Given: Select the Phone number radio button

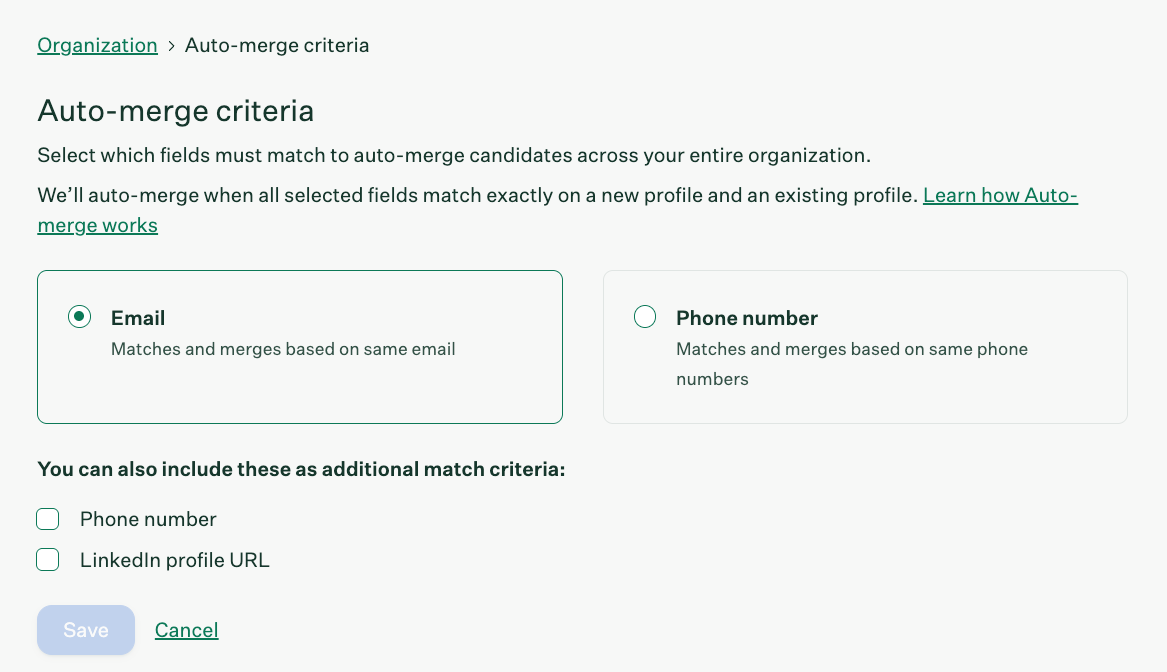Looking at the screenshot, I should pos(645,318).
